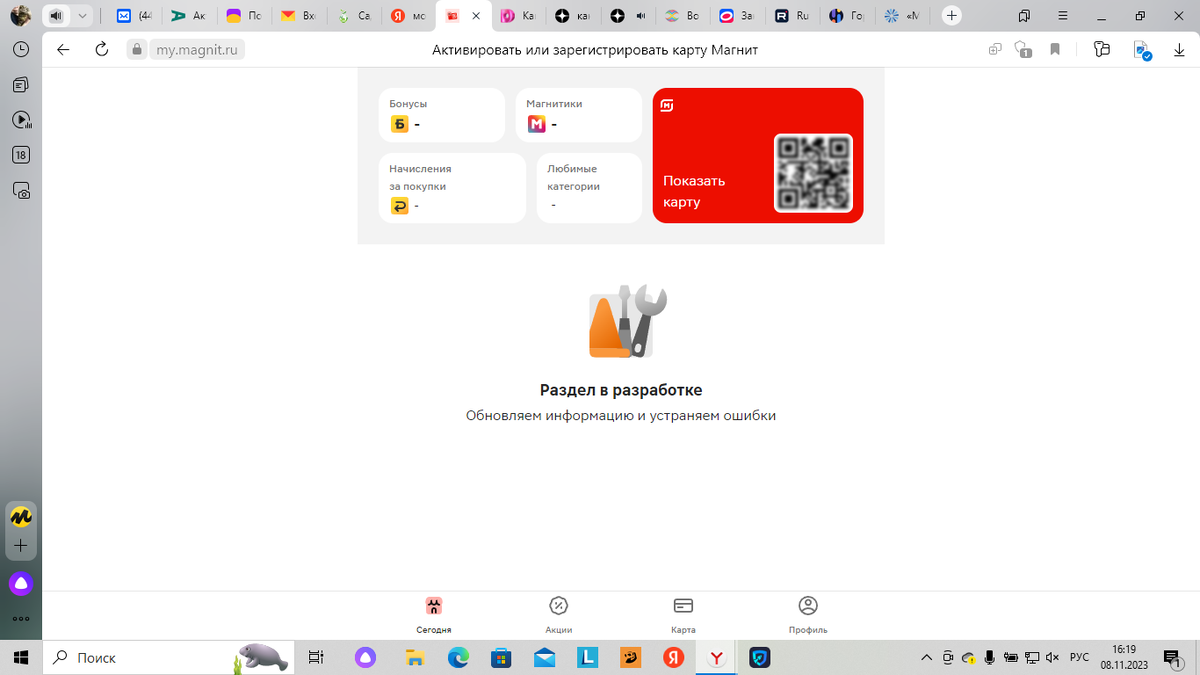Open the yellow Yandex Market sidebar app
This screenshot has width=1200, height=675.
pyautogui.click(x=21, y=517)
